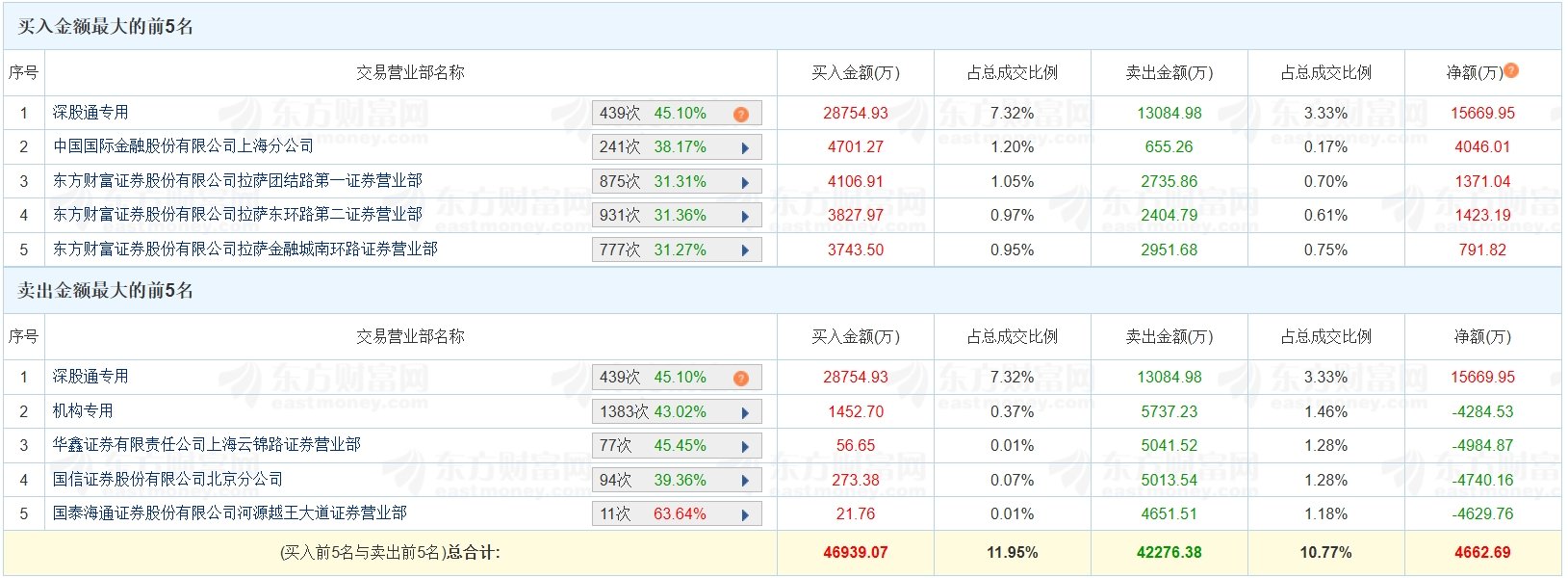1568x578 pixels.
Task: Select sell amount 2951.68
Action: tap(1170, 250)
